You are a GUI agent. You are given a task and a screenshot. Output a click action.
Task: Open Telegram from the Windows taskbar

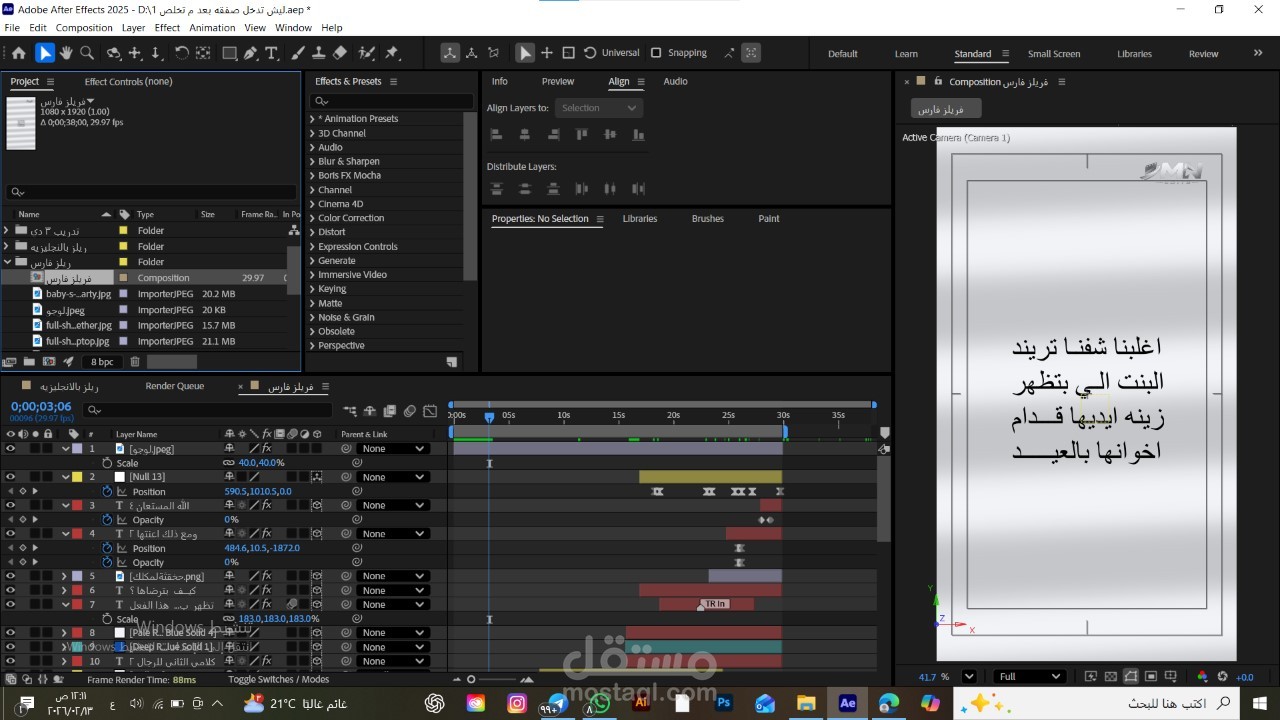(x=558, y=703)
